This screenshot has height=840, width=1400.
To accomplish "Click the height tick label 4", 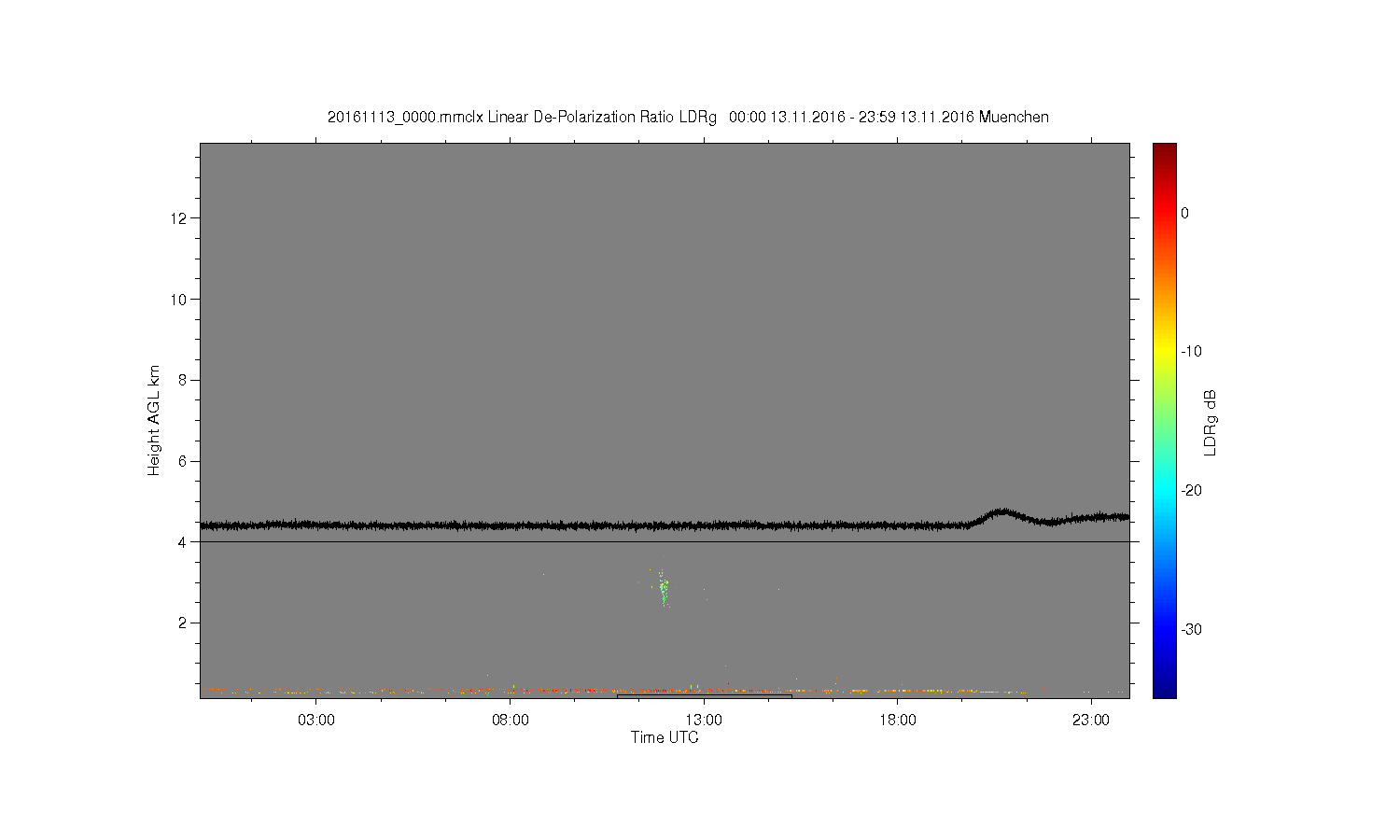I will click(x=183, y=542).
